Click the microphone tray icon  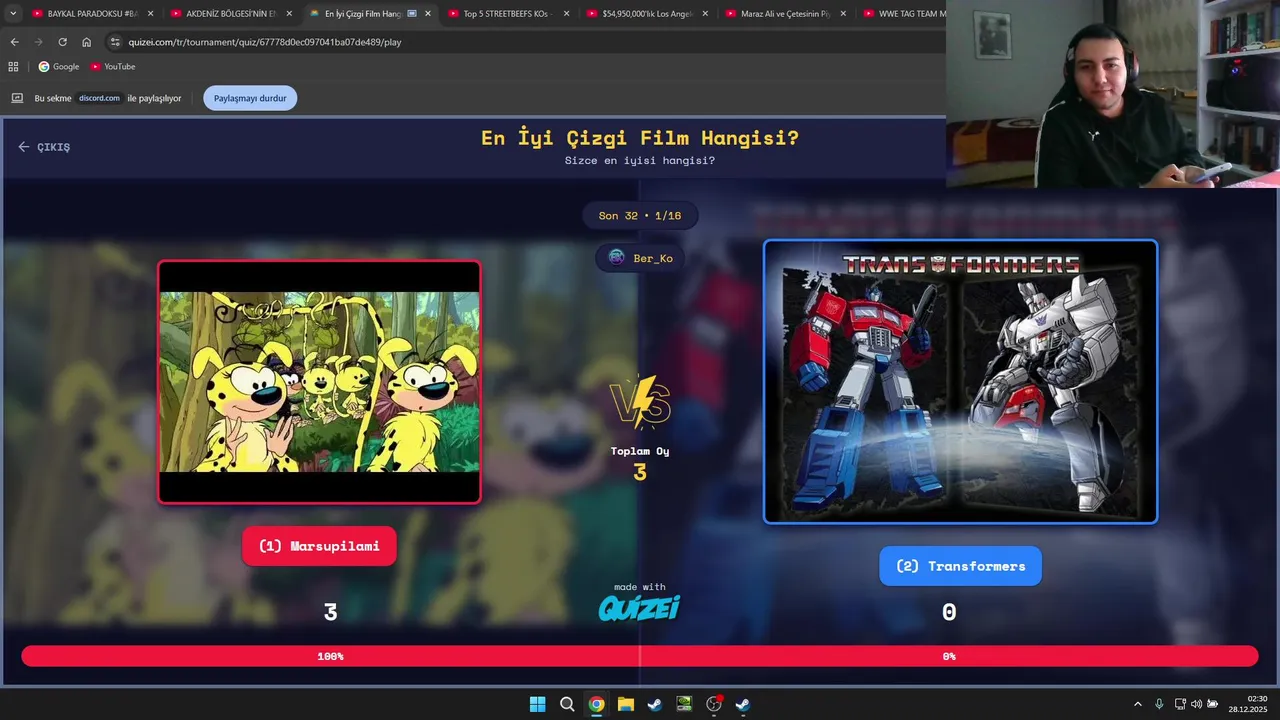pyautogui.click(x=1159, y=704)
